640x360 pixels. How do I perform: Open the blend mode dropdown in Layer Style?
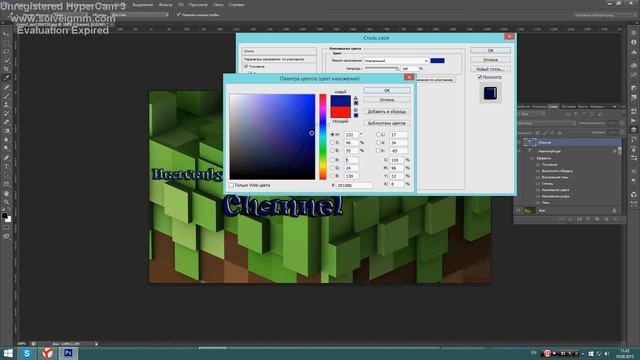pyautogui.click(x=396, y=60)
